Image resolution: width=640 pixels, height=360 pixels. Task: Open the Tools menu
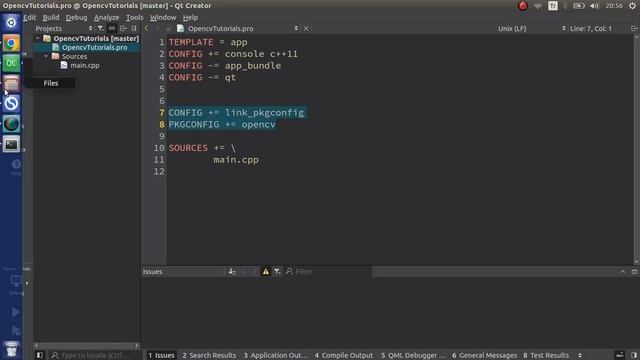point(134,18)
